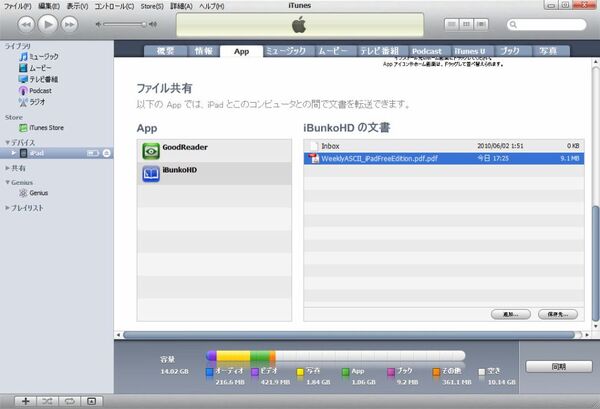The image size is (600, 409).
Task: Open the ヘルプ(H) menu
Action: (x=211, y=6)
